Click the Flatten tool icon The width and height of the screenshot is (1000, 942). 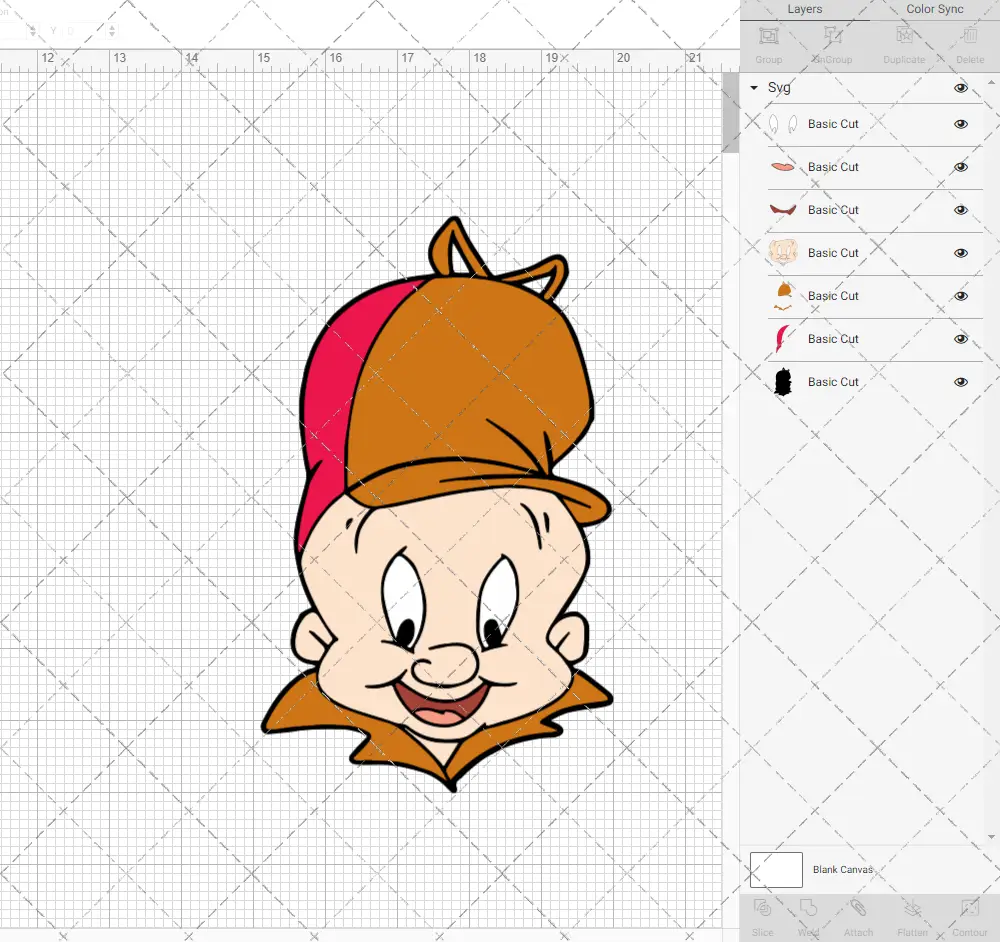(913, 908)
